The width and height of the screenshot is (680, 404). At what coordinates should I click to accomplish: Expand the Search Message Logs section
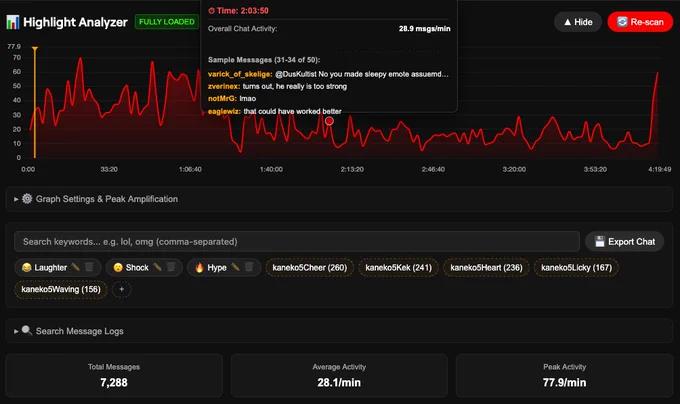point(339,331)
